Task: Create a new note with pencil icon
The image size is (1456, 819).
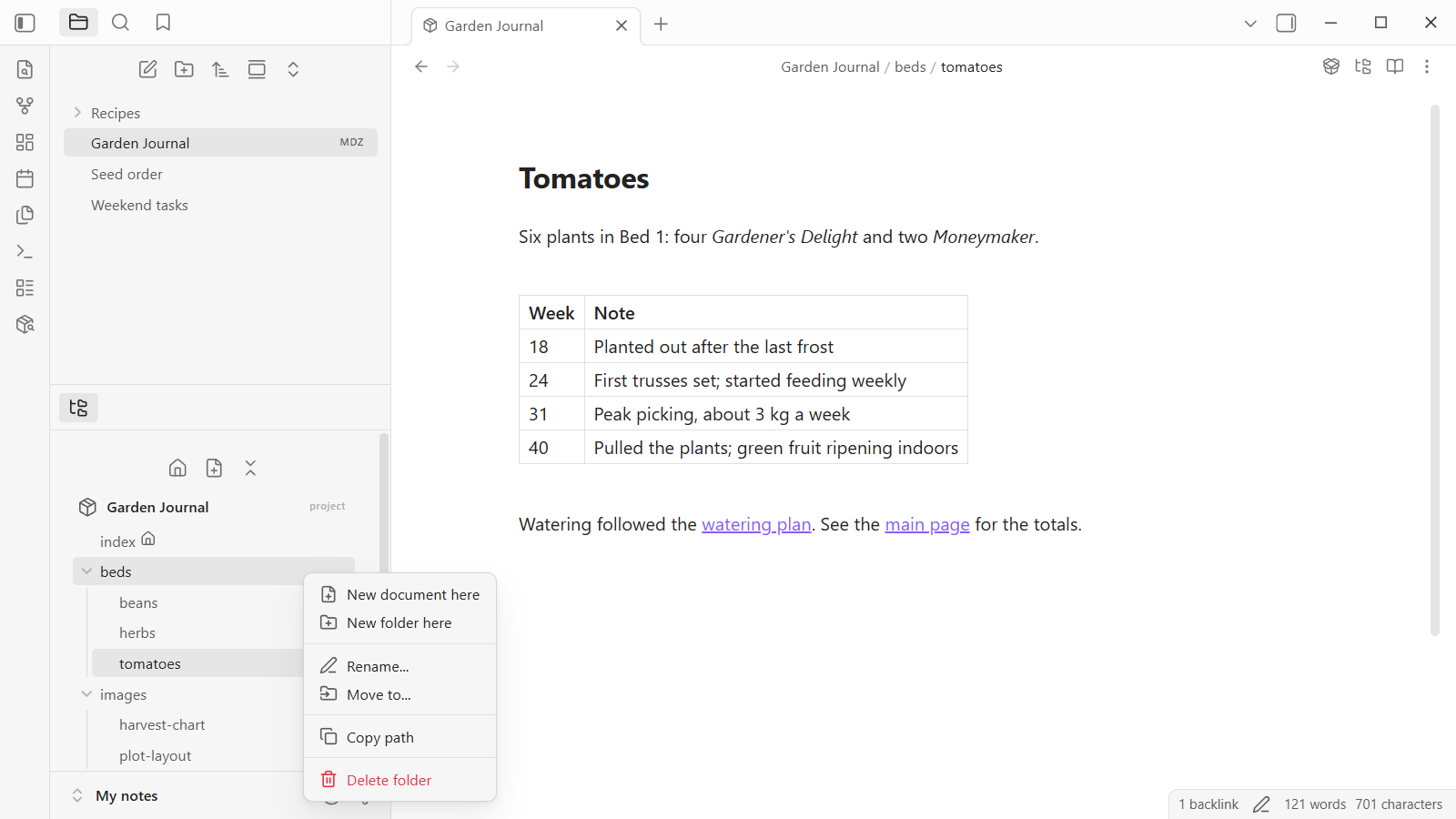Action: point(147,69)
